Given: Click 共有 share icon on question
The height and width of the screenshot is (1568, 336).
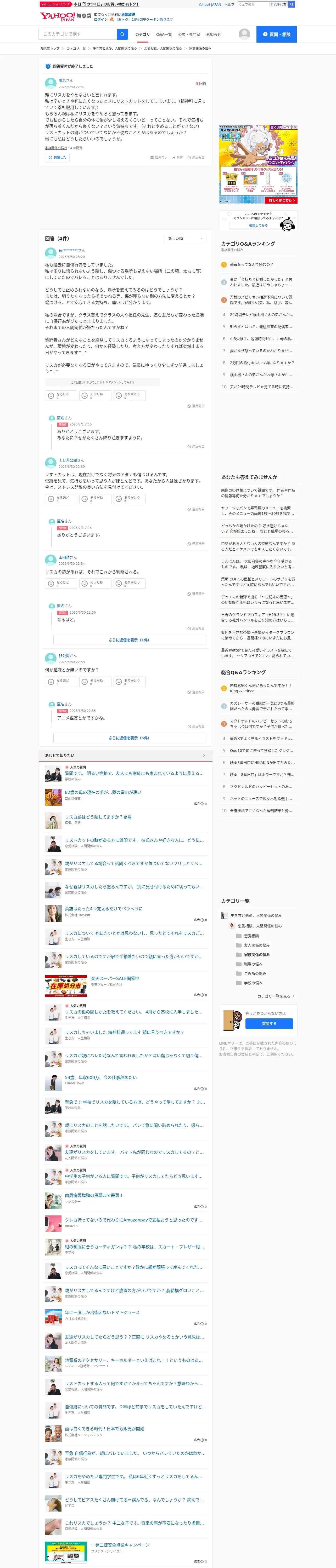Looking at the screenshot, I should point(177,157).
